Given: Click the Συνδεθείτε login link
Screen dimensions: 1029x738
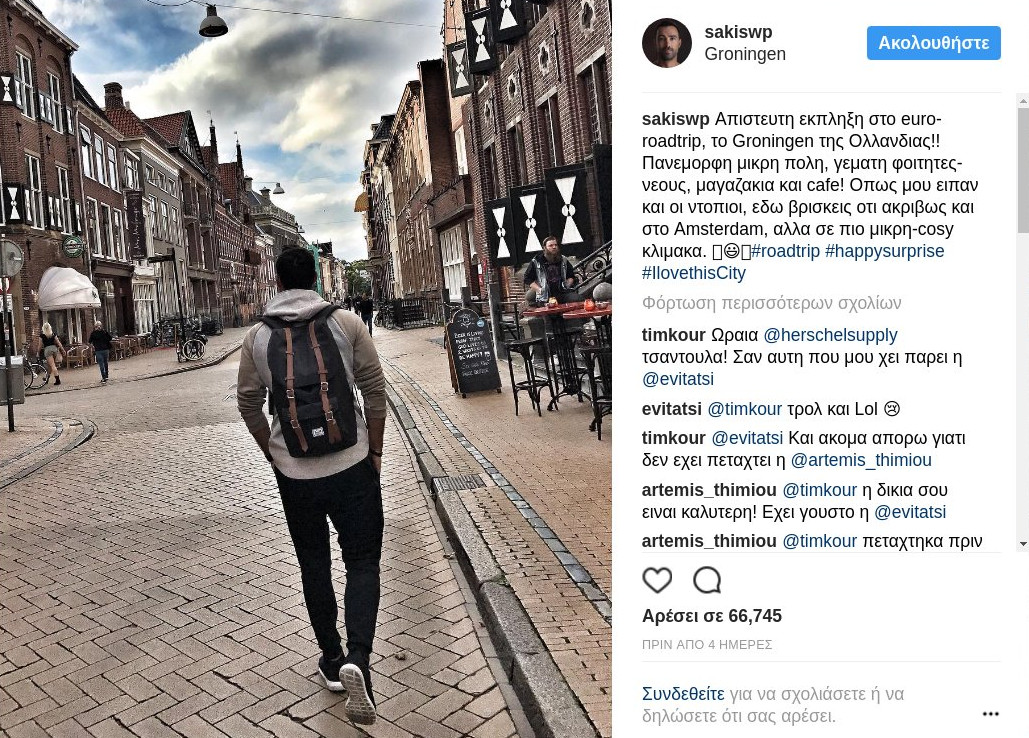Looking at the screenshot, I should pos(683,694).
